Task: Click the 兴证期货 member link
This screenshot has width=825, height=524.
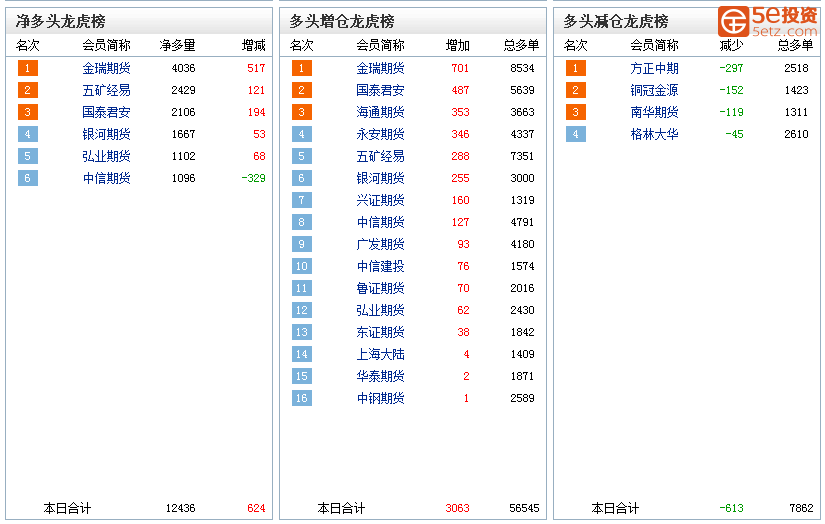Action: (380, 200)
